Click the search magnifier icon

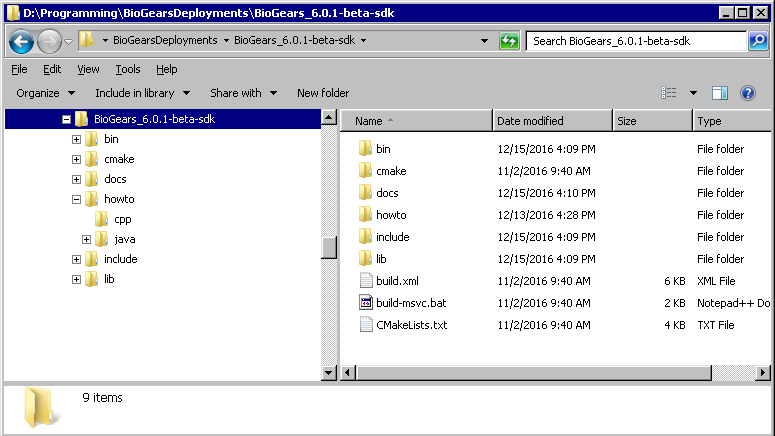click(x=758, y=41)
